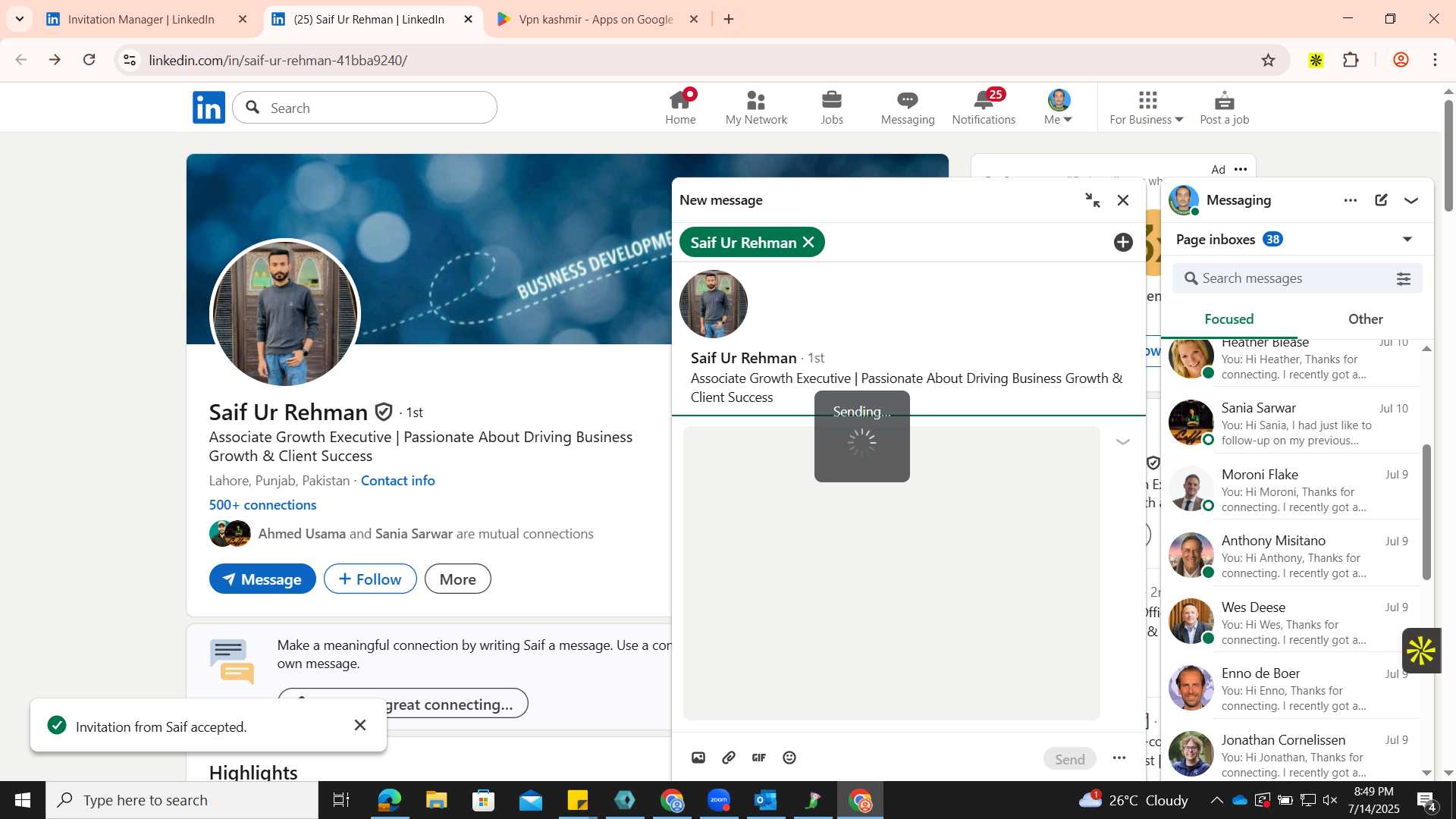Open Outlook from the taskbar
Viewport: 1456px width, 819px height.
point(766,800)
